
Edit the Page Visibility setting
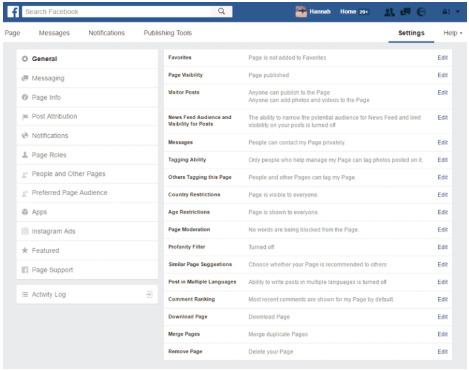(443, 75)
